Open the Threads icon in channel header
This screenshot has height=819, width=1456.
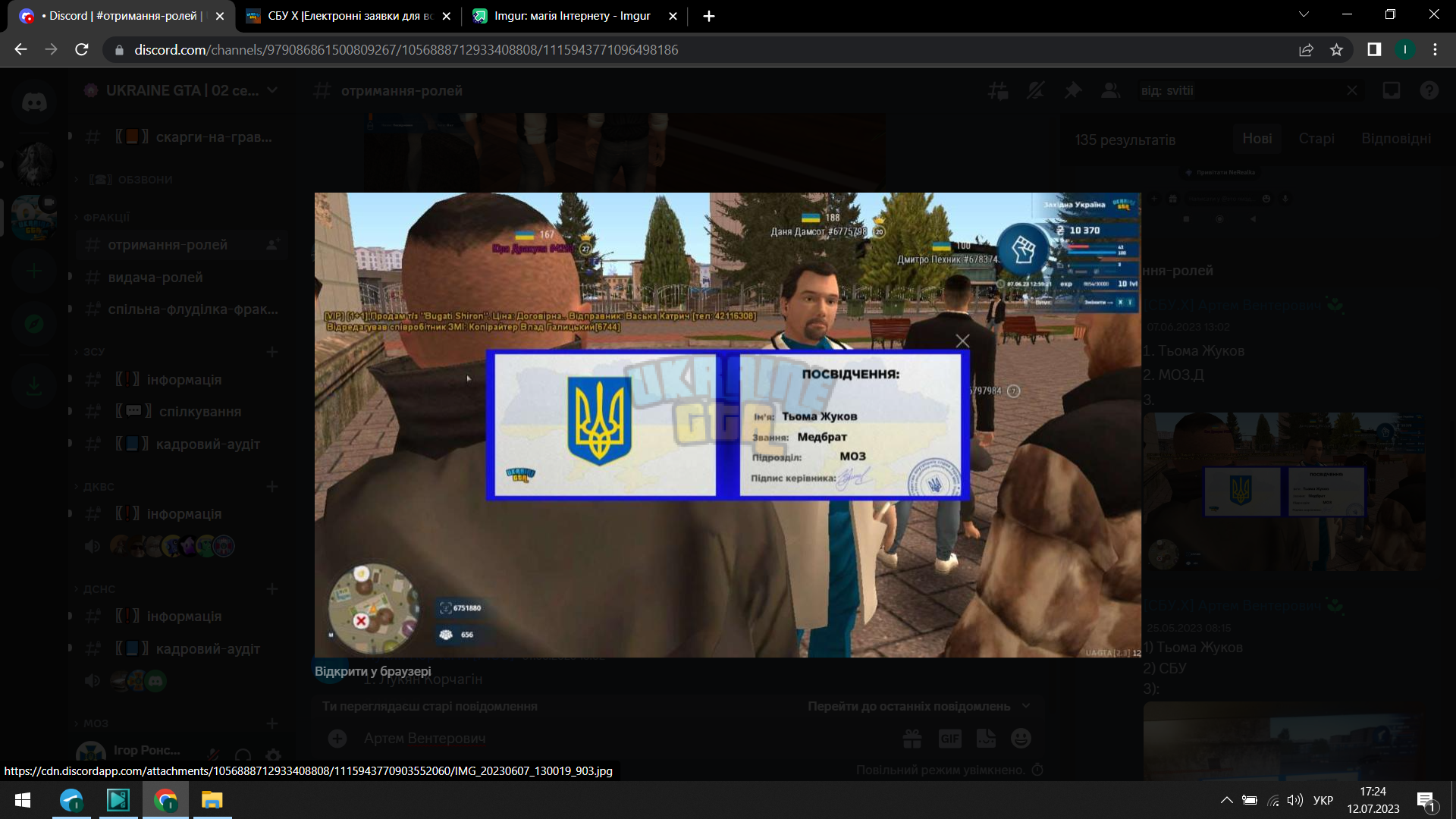(x=998, y=91)
